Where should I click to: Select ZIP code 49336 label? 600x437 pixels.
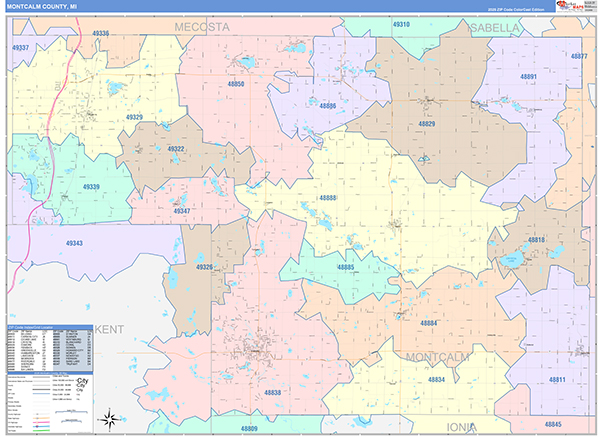[x=101, y=33]
